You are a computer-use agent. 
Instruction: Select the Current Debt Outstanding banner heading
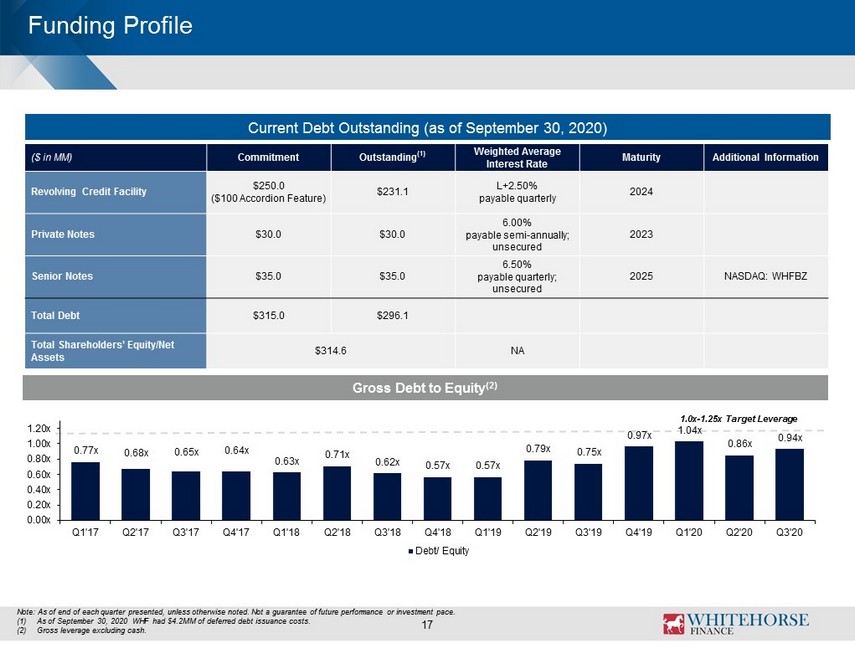[428, 128]
